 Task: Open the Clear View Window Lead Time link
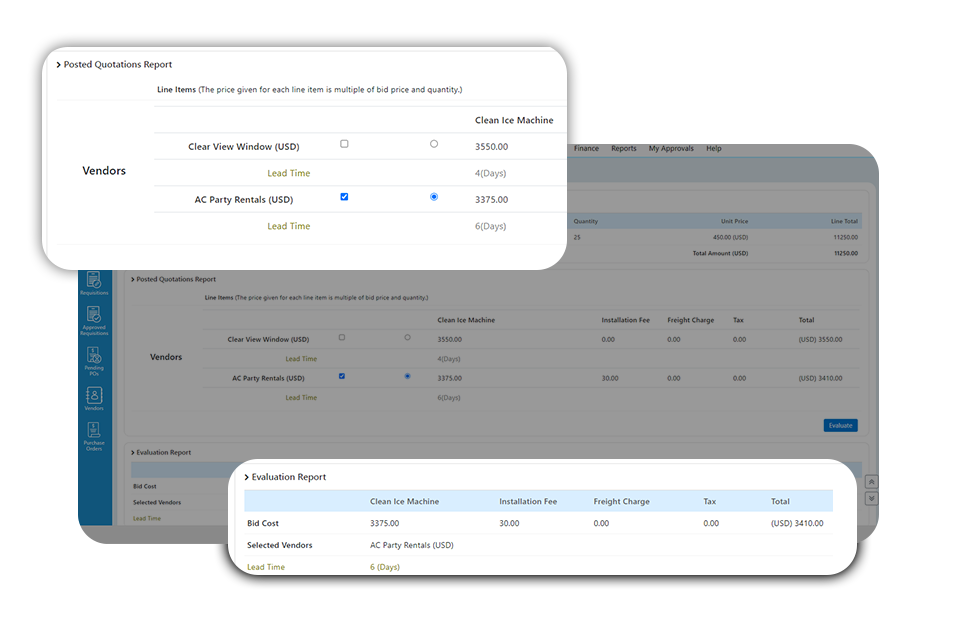[289, 172]
